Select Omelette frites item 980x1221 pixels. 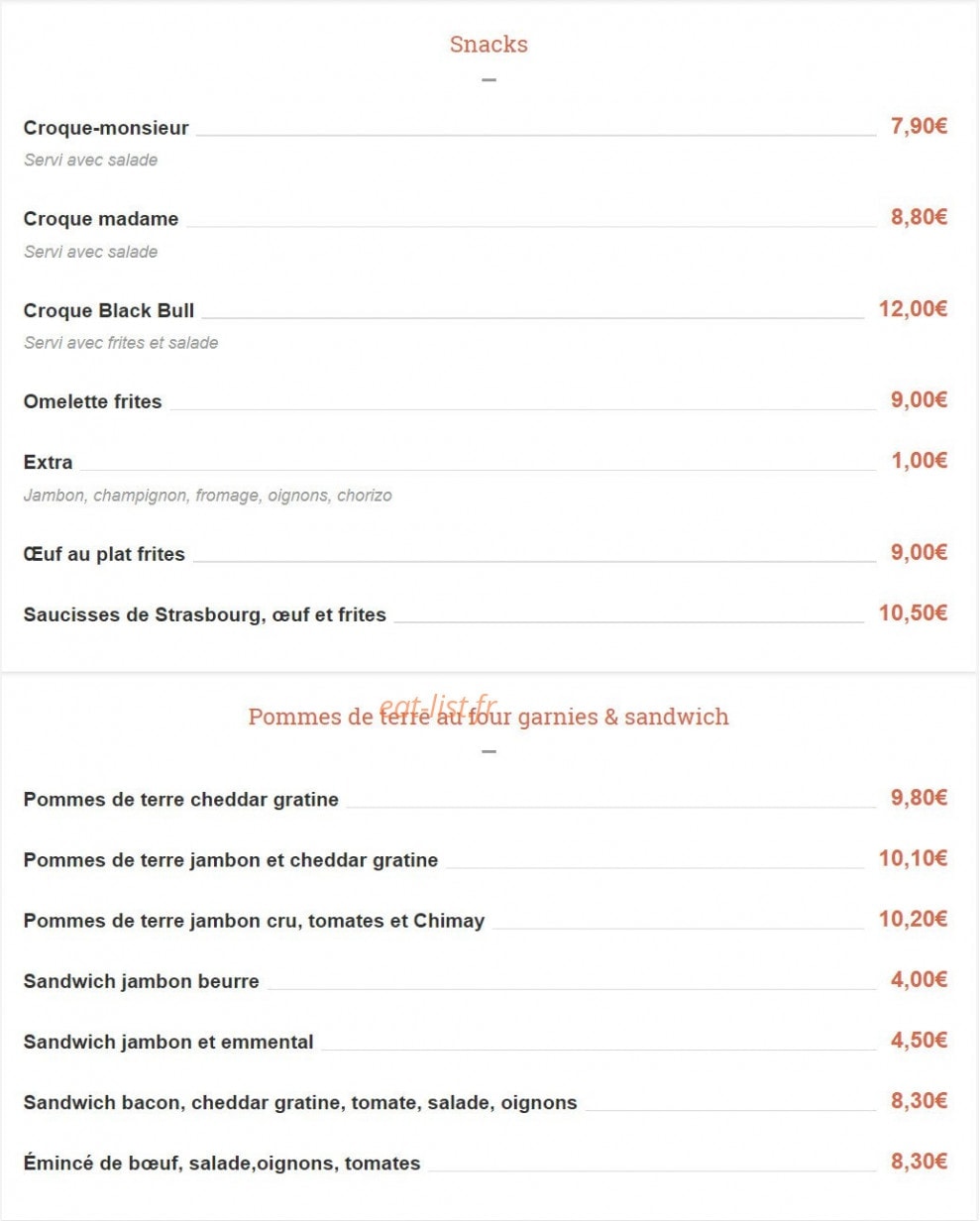point(93,402)
